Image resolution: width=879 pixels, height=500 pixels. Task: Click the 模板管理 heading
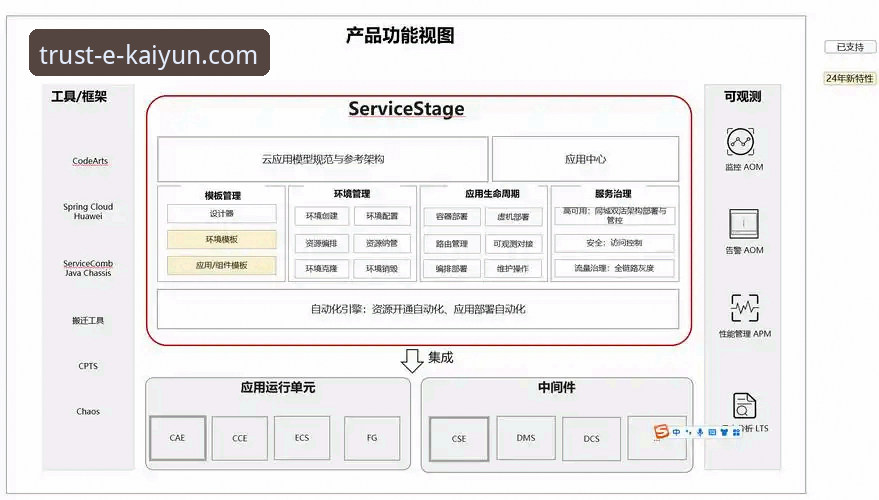223,196
